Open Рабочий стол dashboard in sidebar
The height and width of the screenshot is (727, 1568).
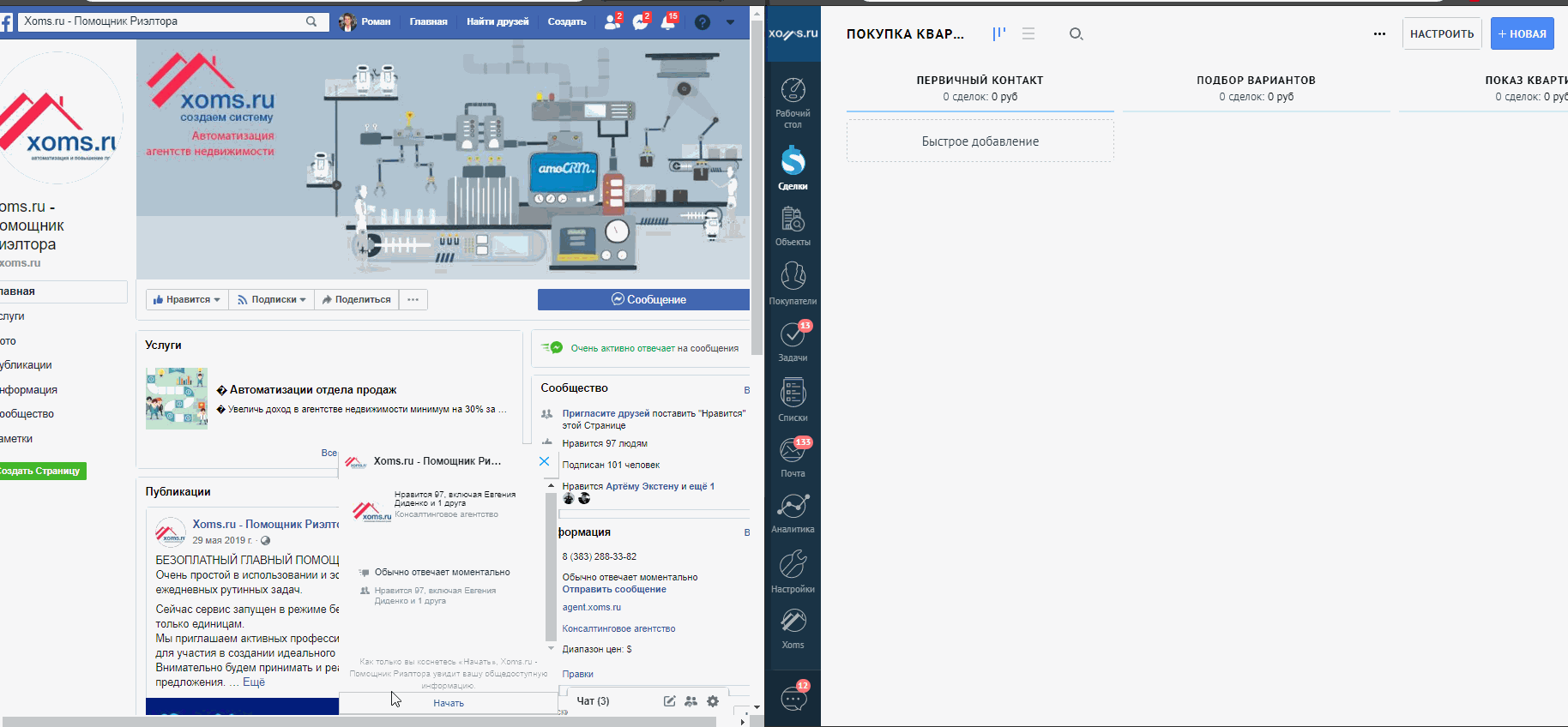pos(793,101)
